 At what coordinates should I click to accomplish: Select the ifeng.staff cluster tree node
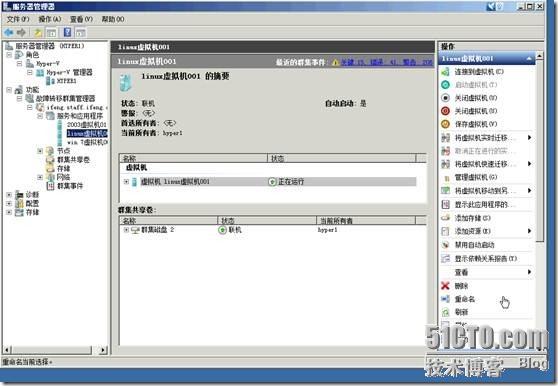point(77,107)
